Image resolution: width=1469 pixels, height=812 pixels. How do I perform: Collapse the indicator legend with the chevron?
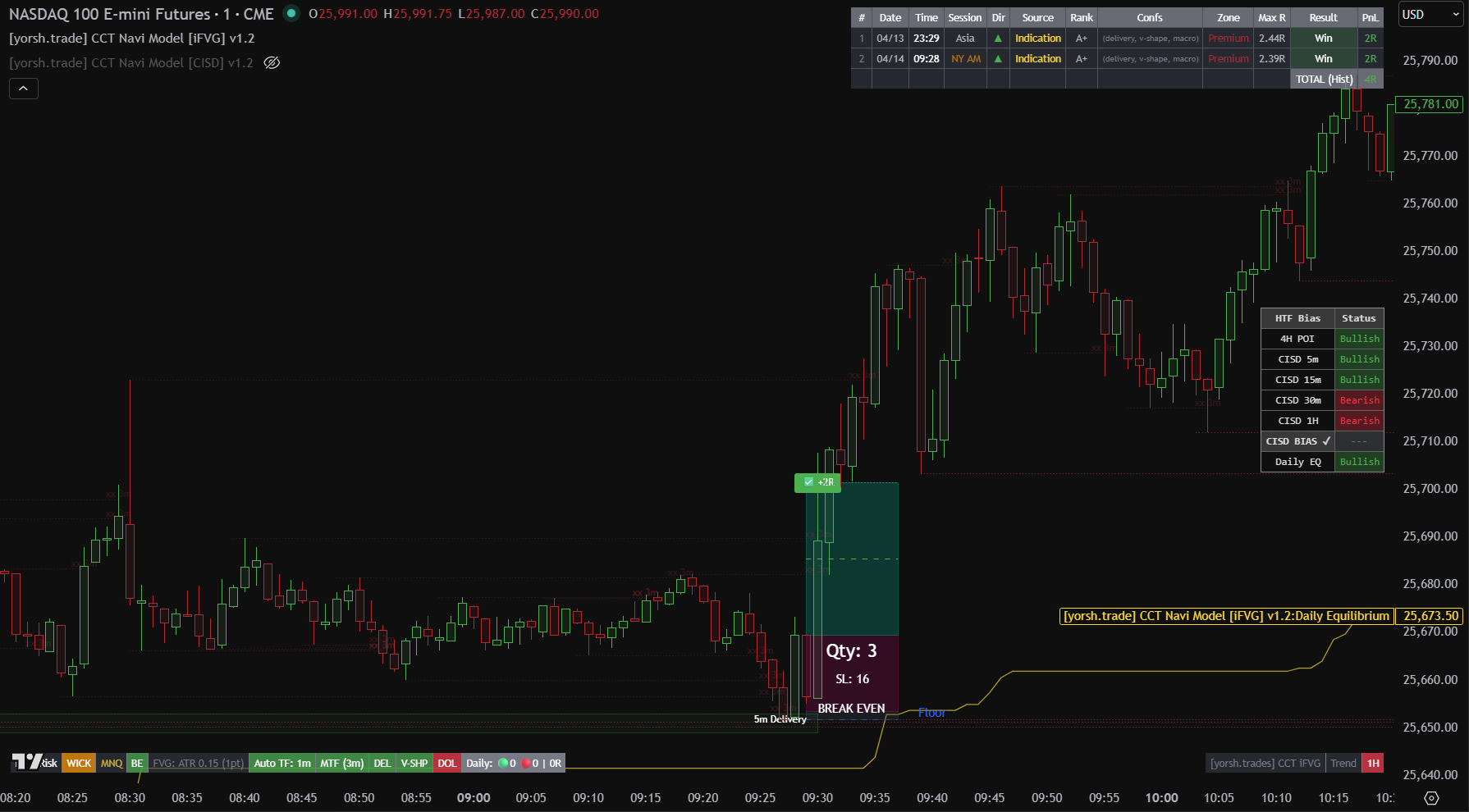click(x=24, y=88)
